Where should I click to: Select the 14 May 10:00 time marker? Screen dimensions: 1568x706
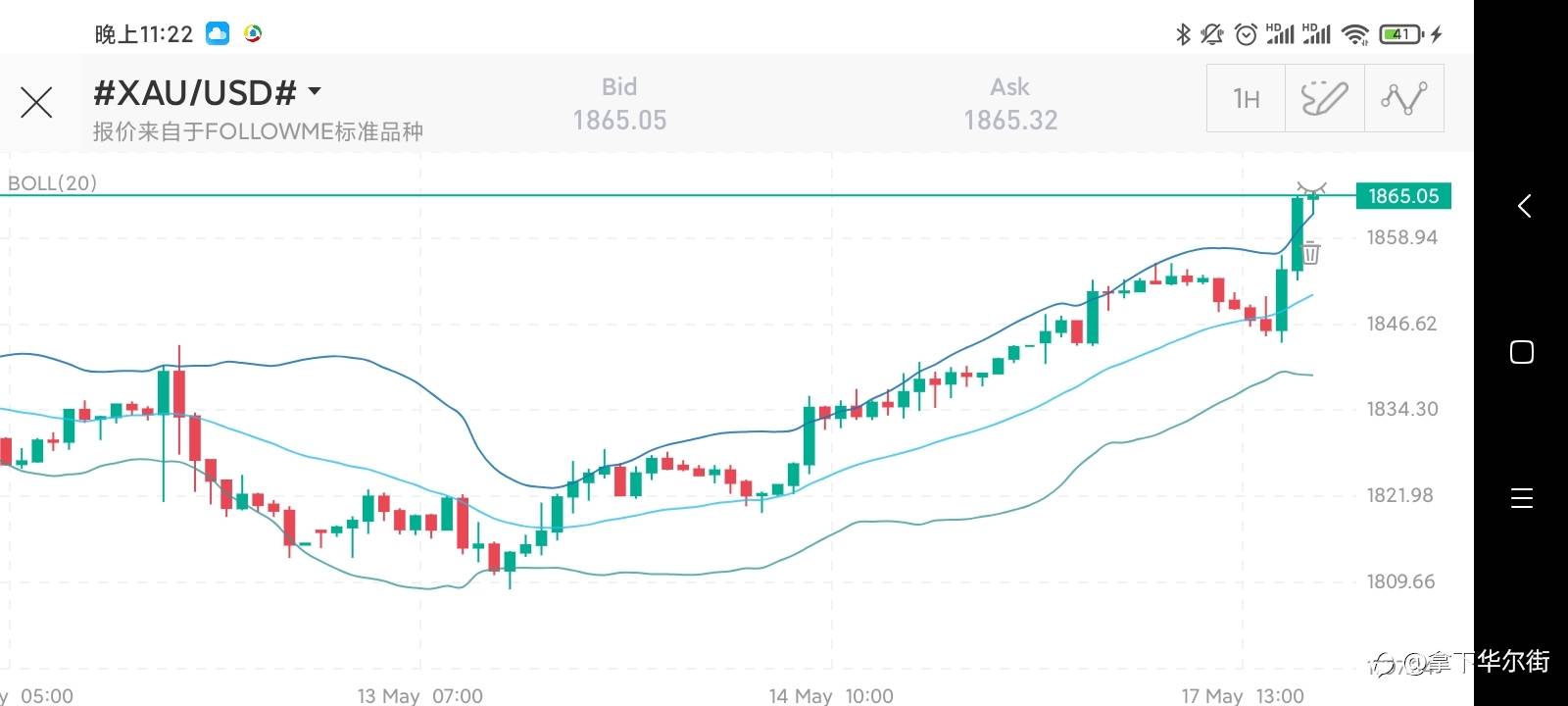coord(831,695)
